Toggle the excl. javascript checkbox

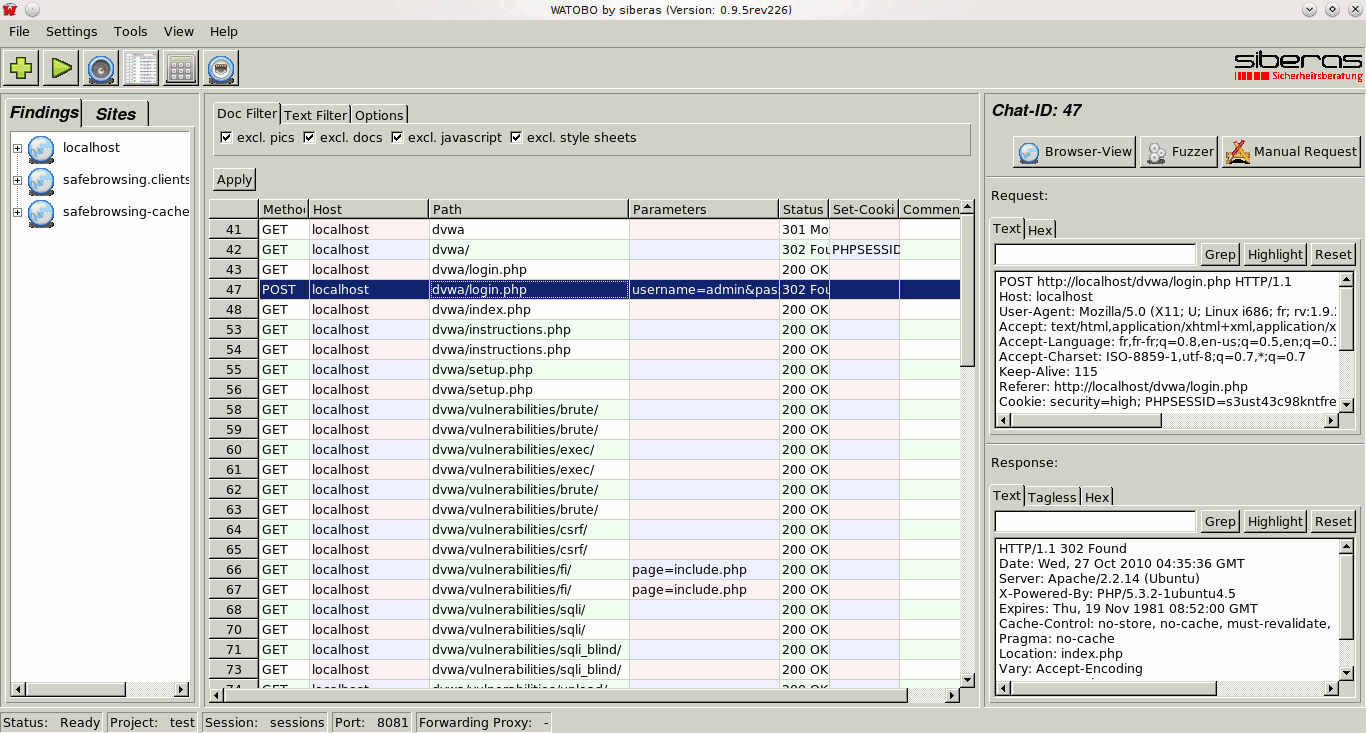[397, 138]
